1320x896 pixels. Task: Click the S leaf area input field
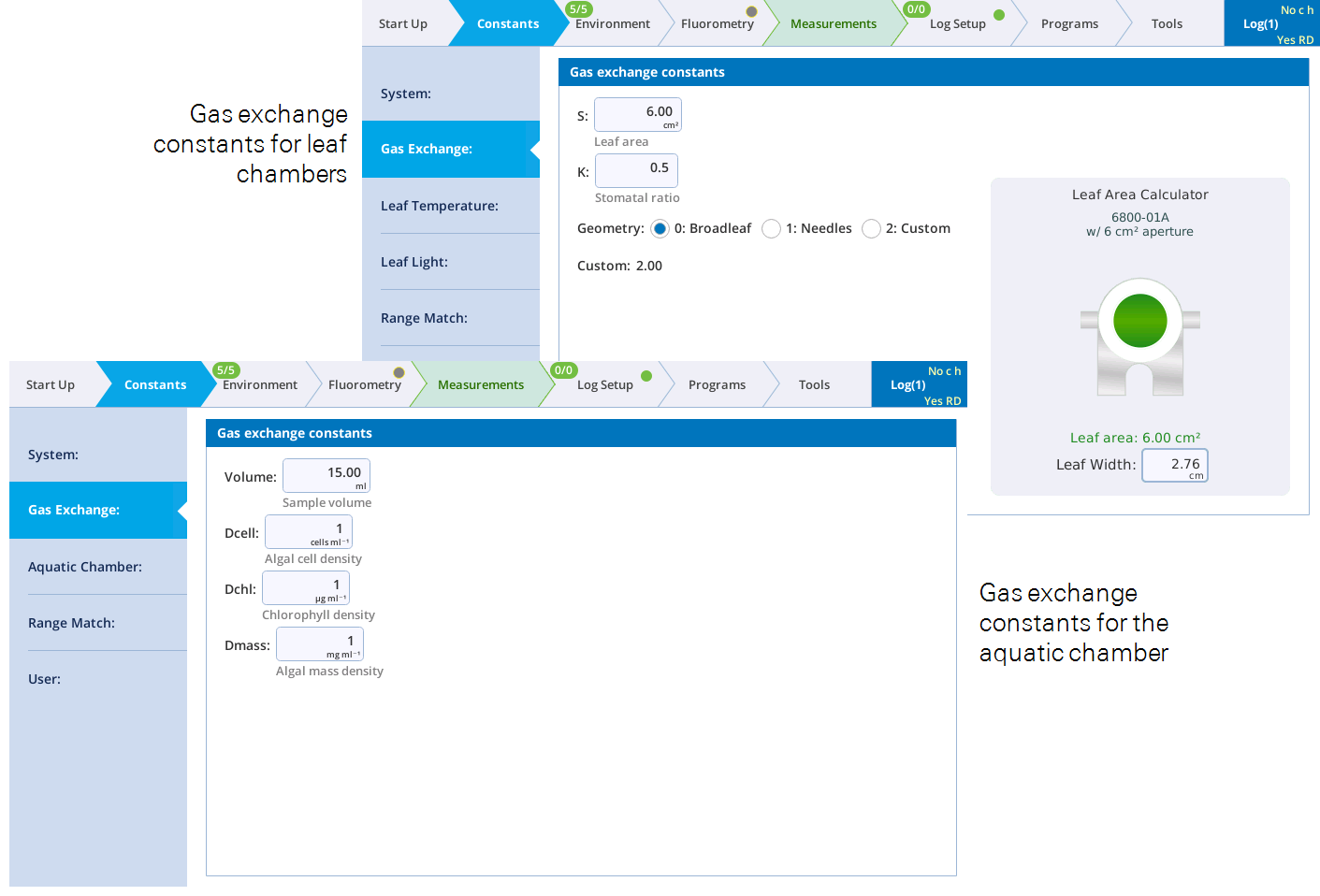[638, 114]
